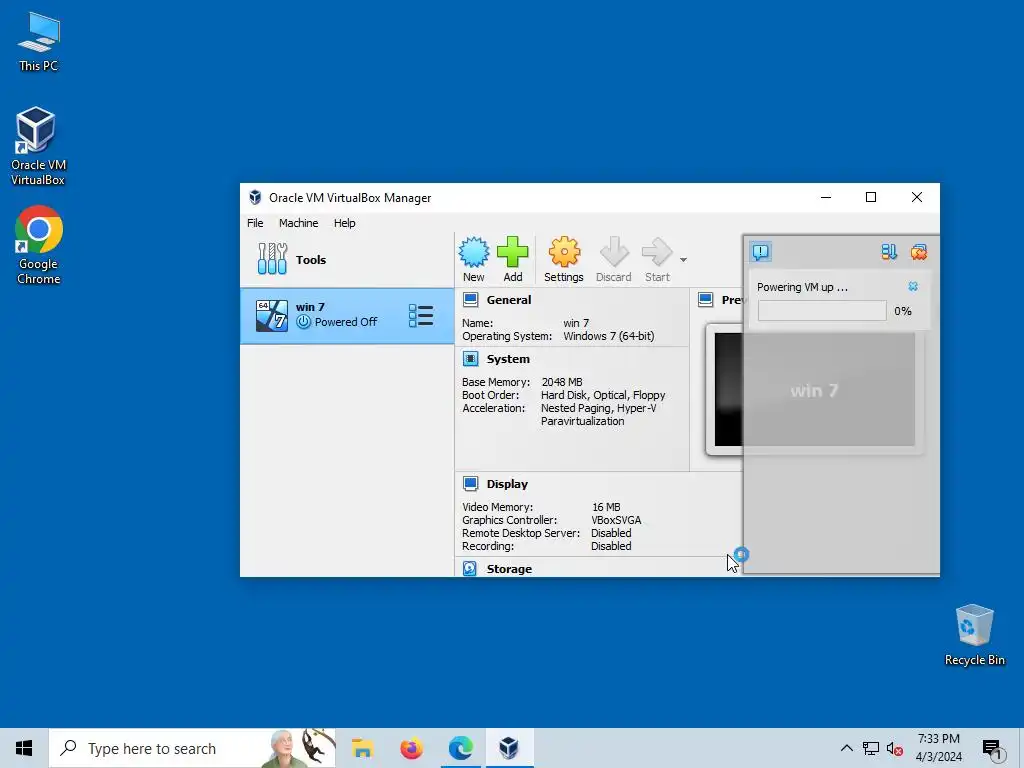
Task: Expand the Start button dropdown arrow
Action: point(683,260)
